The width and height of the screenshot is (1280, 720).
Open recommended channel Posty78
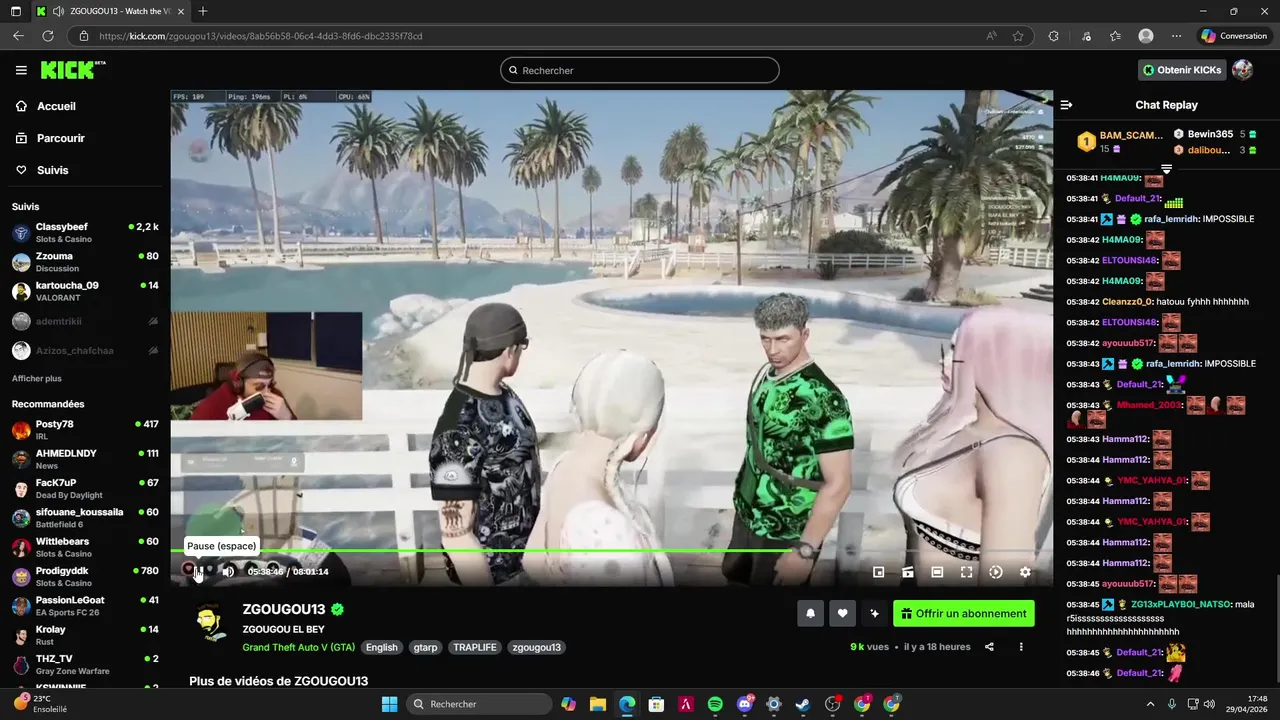click(x=85, y=430)
